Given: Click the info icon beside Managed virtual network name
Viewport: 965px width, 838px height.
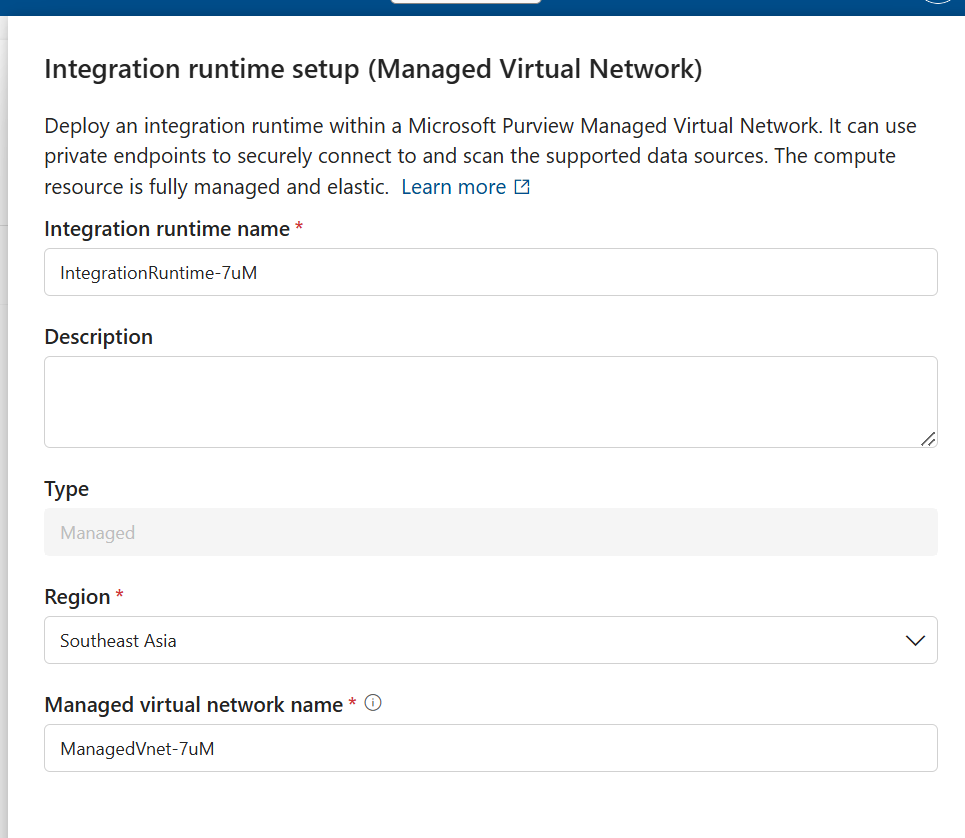Looking at the screenshot, I should (372, 703).
